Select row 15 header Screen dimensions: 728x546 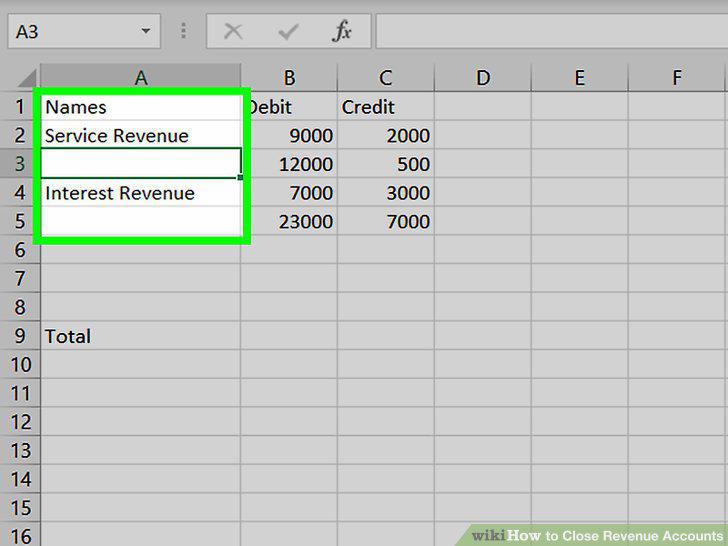(x=20, y=508)
